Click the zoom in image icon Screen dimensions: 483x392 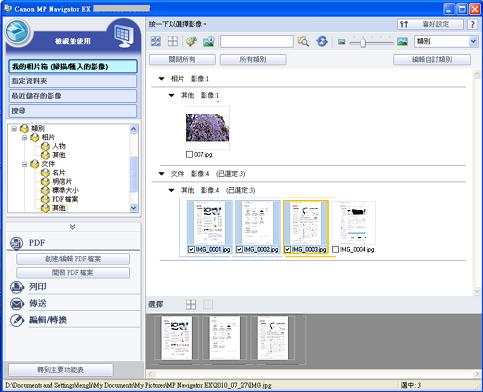208,41
